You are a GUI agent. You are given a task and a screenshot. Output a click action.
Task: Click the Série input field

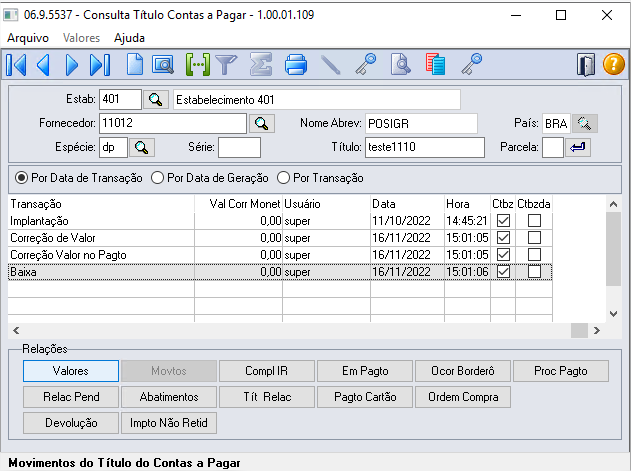(239, 147)
